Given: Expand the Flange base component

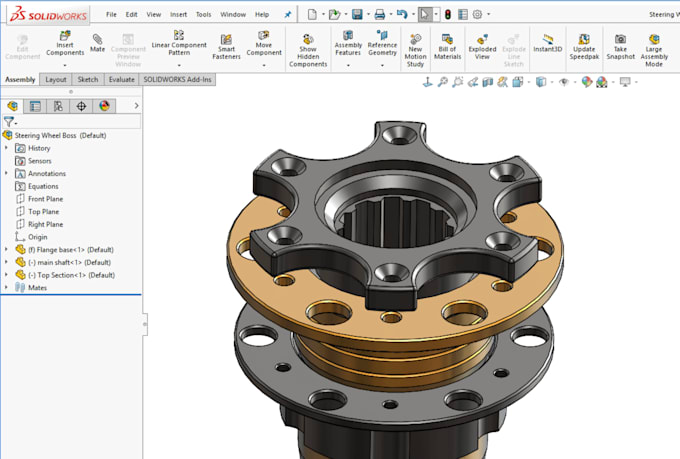Looking at the screenshot, I should [6, 249].
